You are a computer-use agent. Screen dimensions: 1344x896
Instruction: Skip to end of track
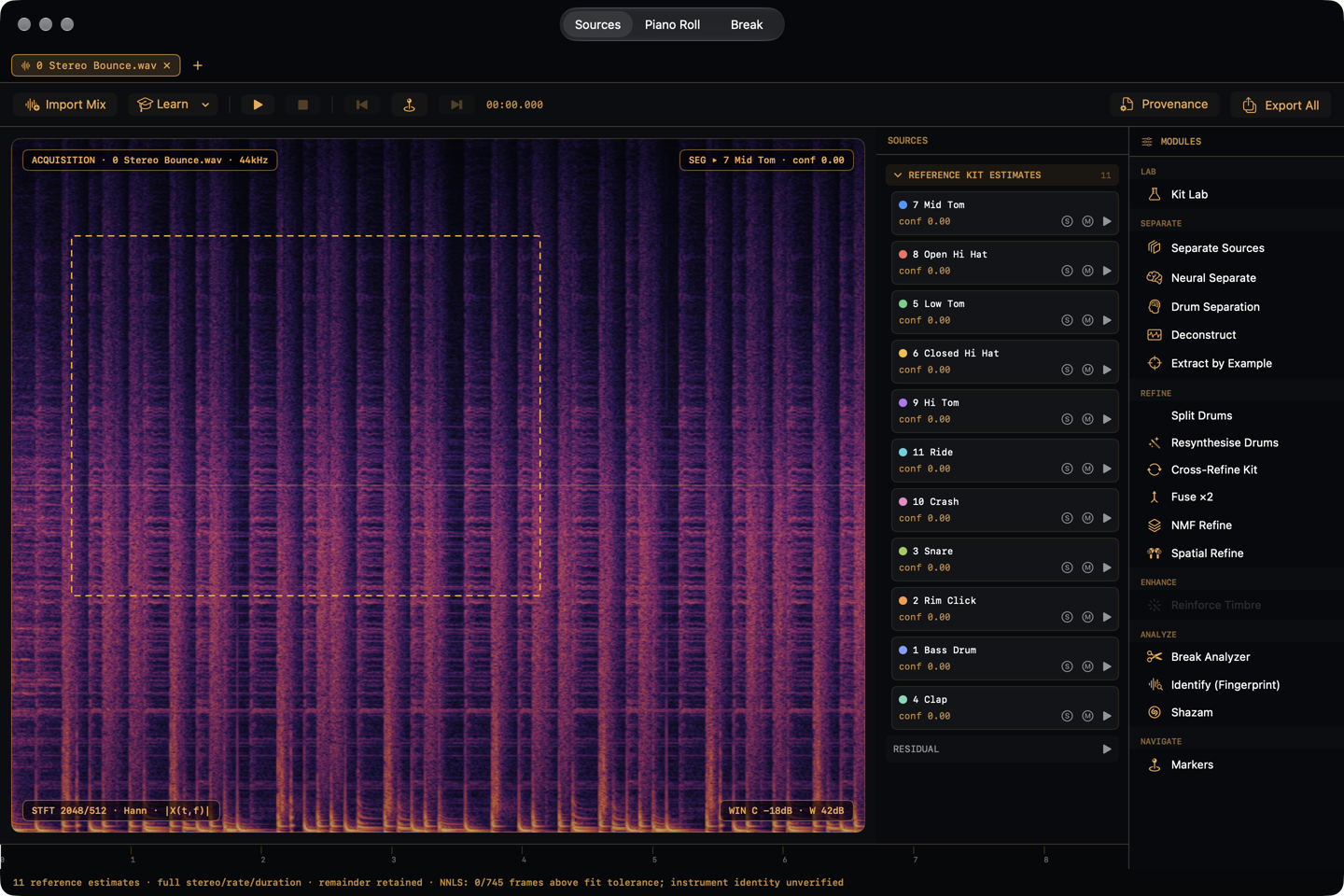(455, 105)
